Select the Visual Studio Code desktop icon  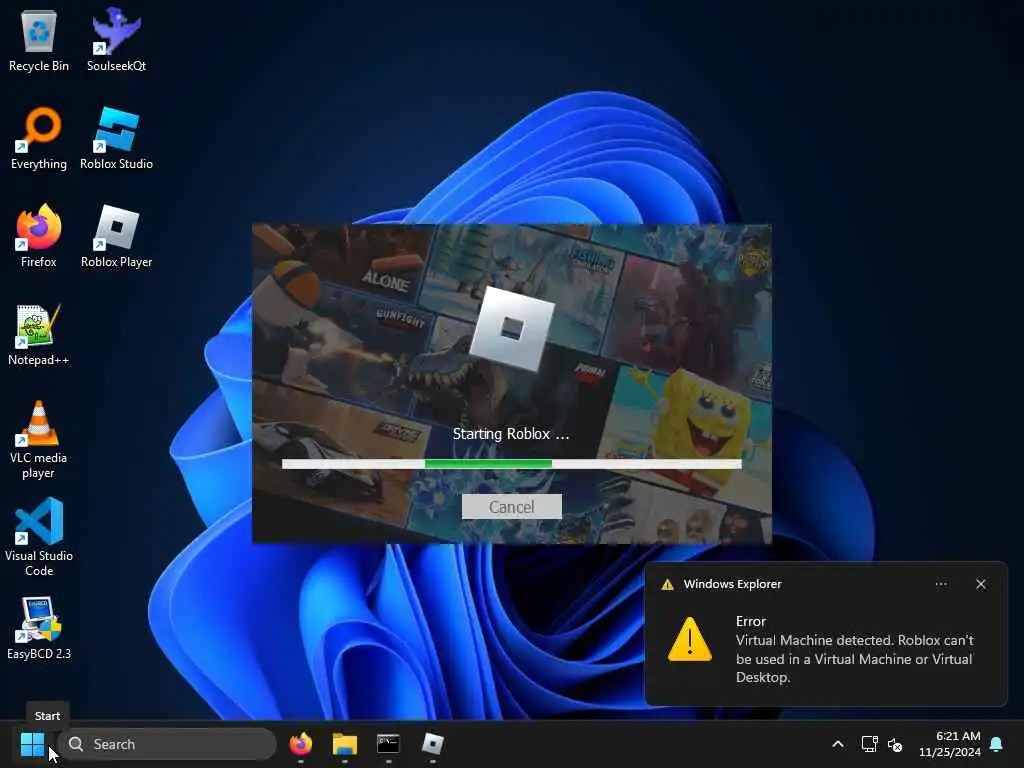point(39,537)
